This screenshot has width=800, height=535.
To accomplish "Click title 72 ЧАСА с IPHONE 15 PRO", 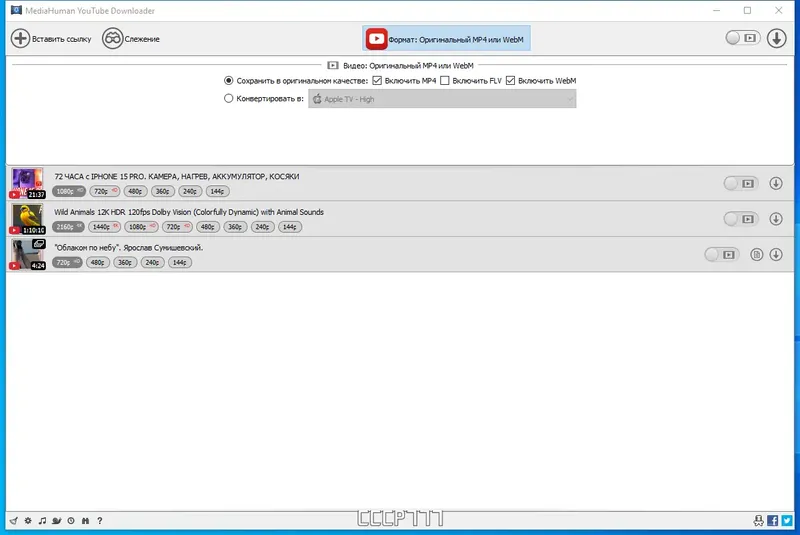I will coord(177,176).
